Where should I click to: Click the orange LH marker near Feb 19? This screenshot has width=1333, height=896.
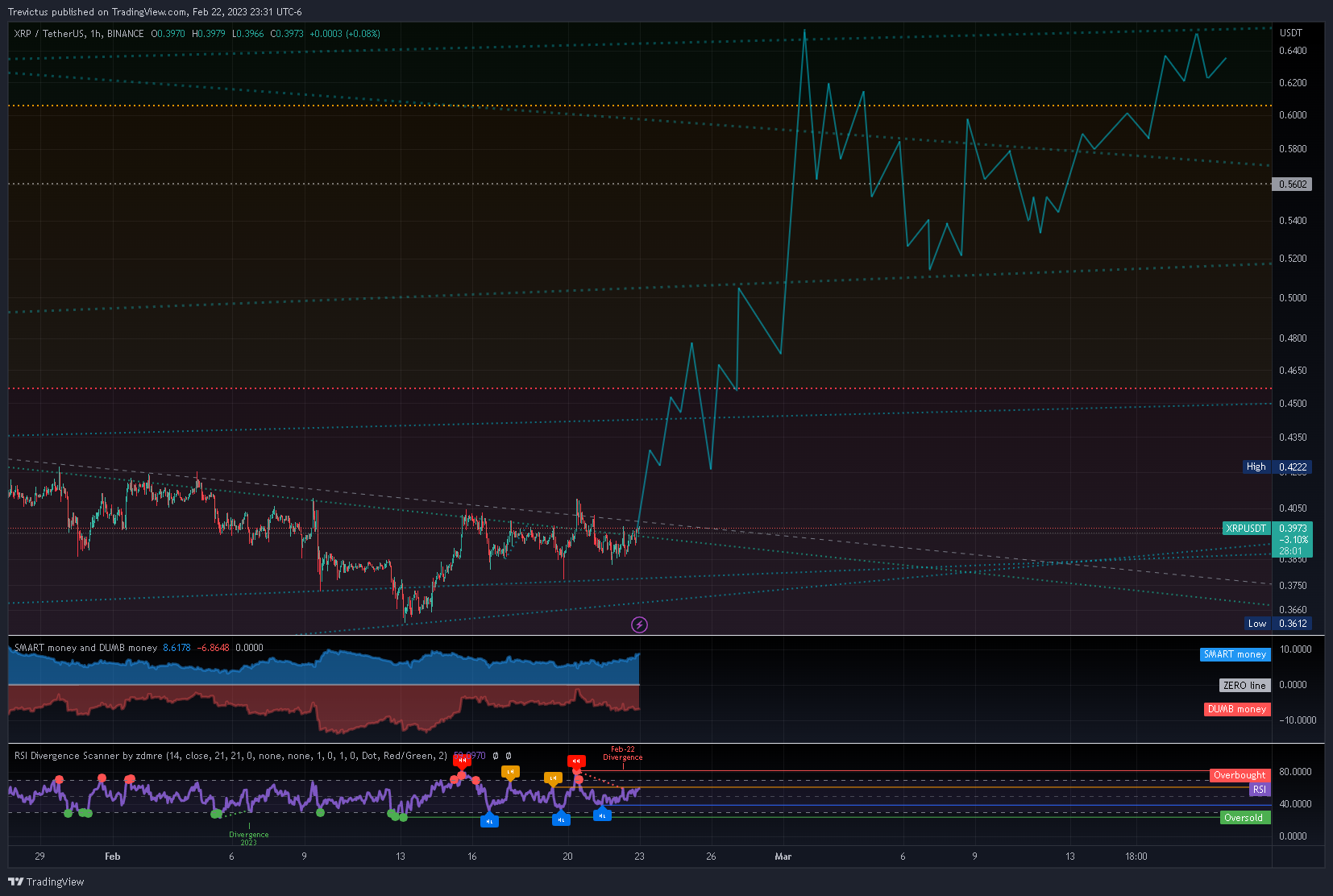pyautogui.click(x=552, y=778)
